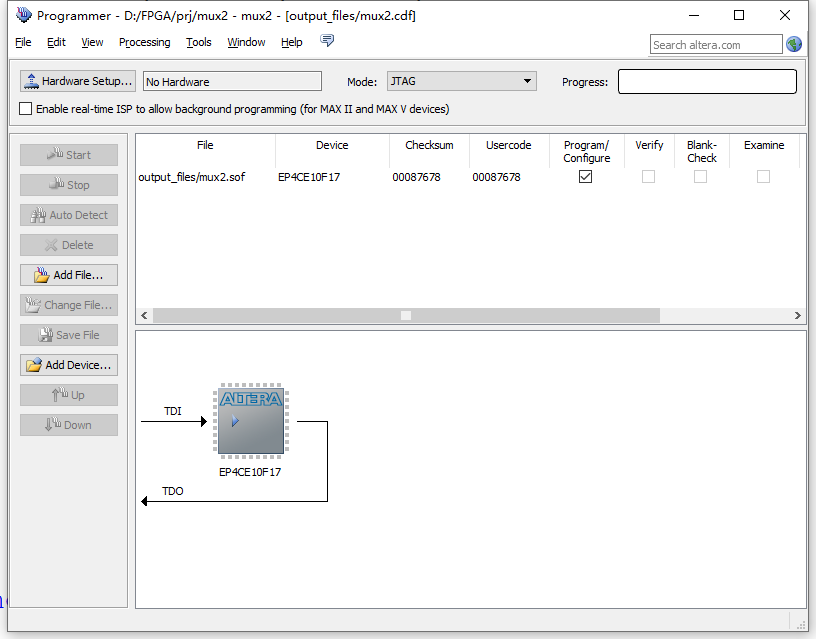Viewport: 816px width, 639px height.
Task: Click the Checksum value 00087678
Action: pyautogui.click(x=416, y=177)
